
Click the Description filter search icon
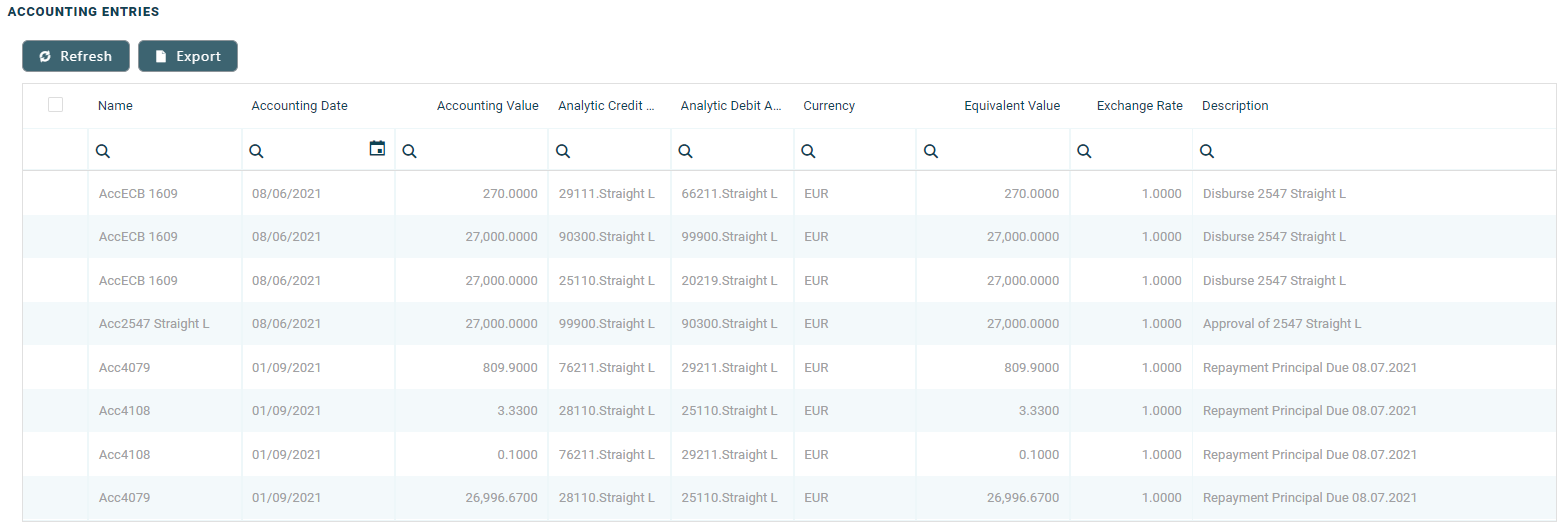[x=1207, y=151]
